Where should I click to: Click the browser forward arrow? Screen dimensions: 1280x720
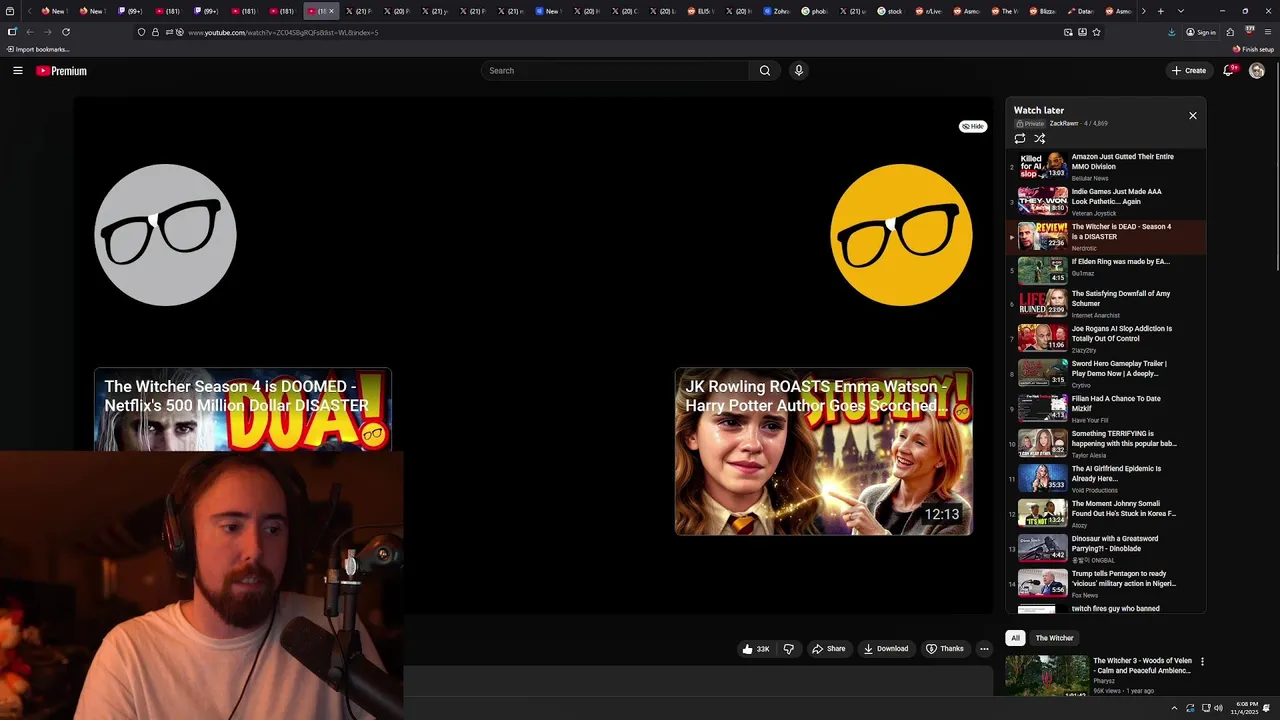47,32
